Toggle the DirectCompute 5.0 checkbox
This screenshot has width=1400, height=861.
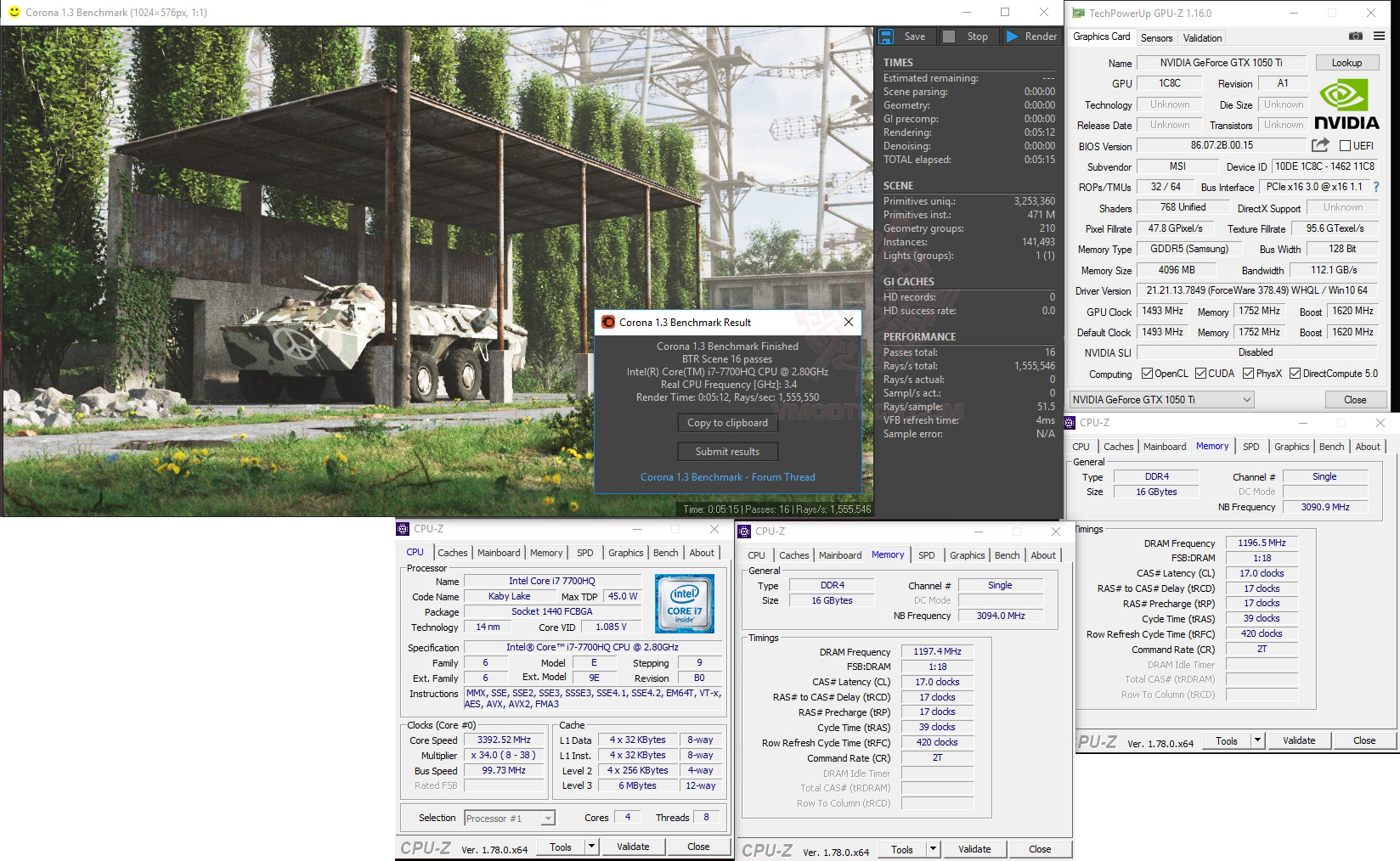coord(1295,374)
